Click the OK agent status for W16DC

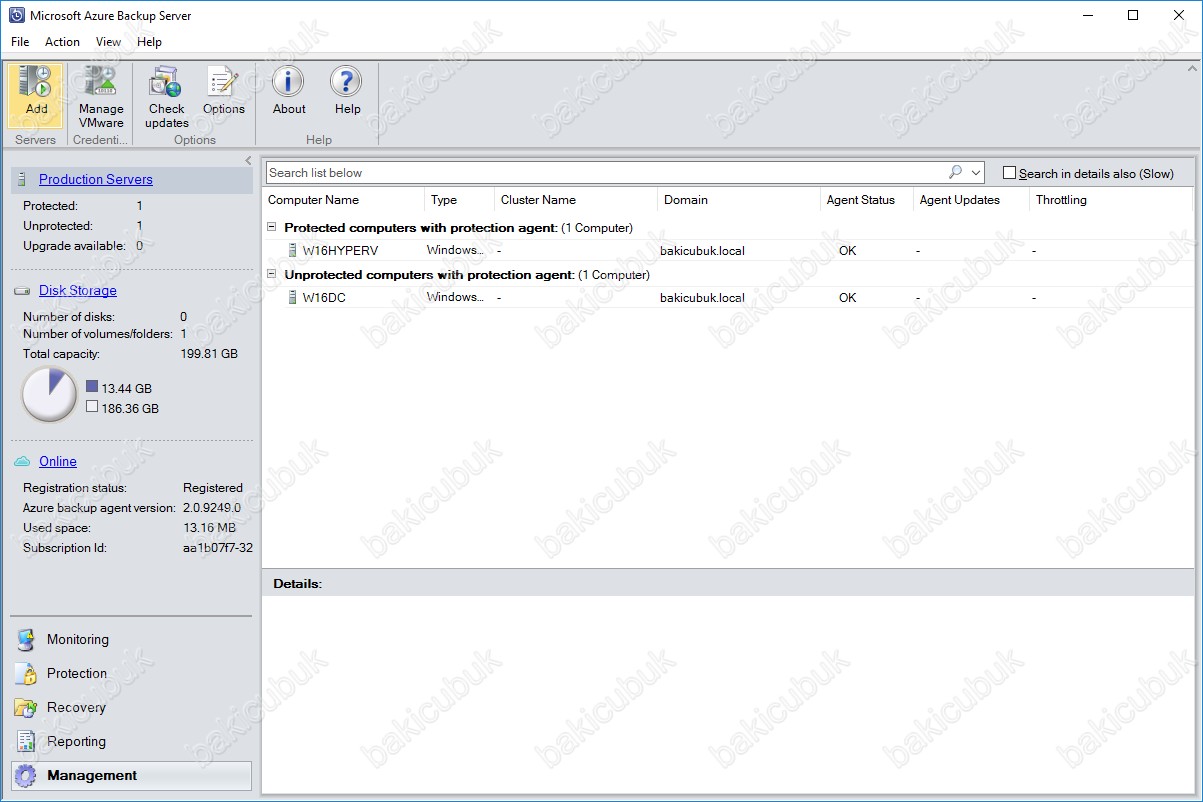point(848,298)
